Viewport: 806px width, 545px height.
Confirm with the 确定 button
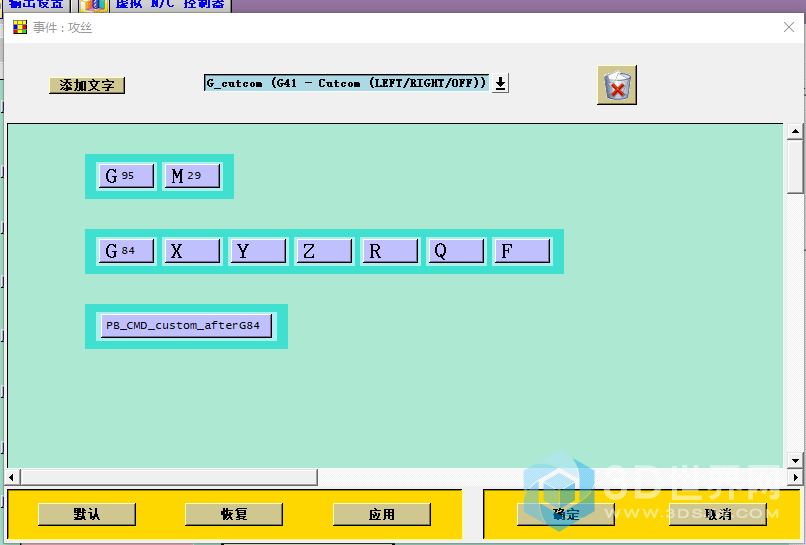click(566, 514)
